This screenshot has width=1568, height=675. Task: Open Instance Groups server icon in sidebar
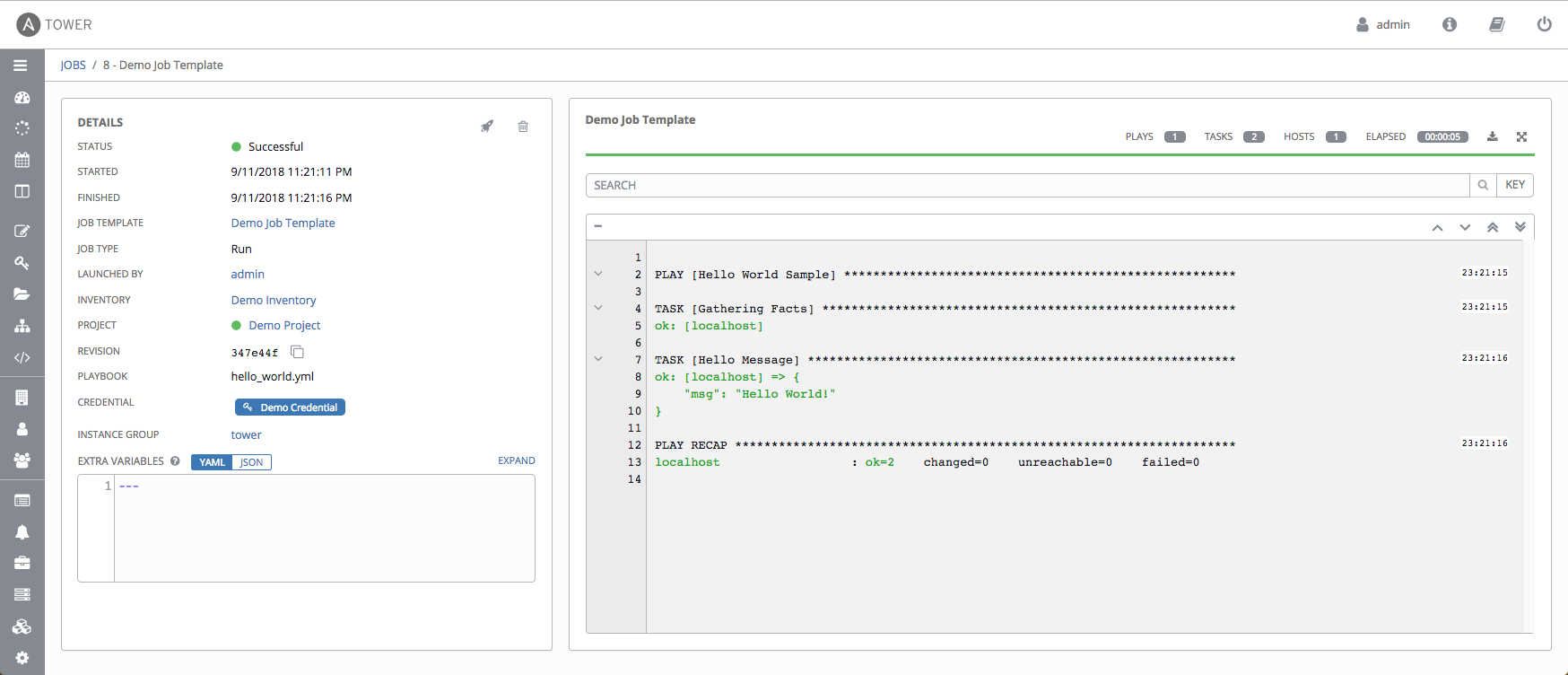(x=22, y=594)
